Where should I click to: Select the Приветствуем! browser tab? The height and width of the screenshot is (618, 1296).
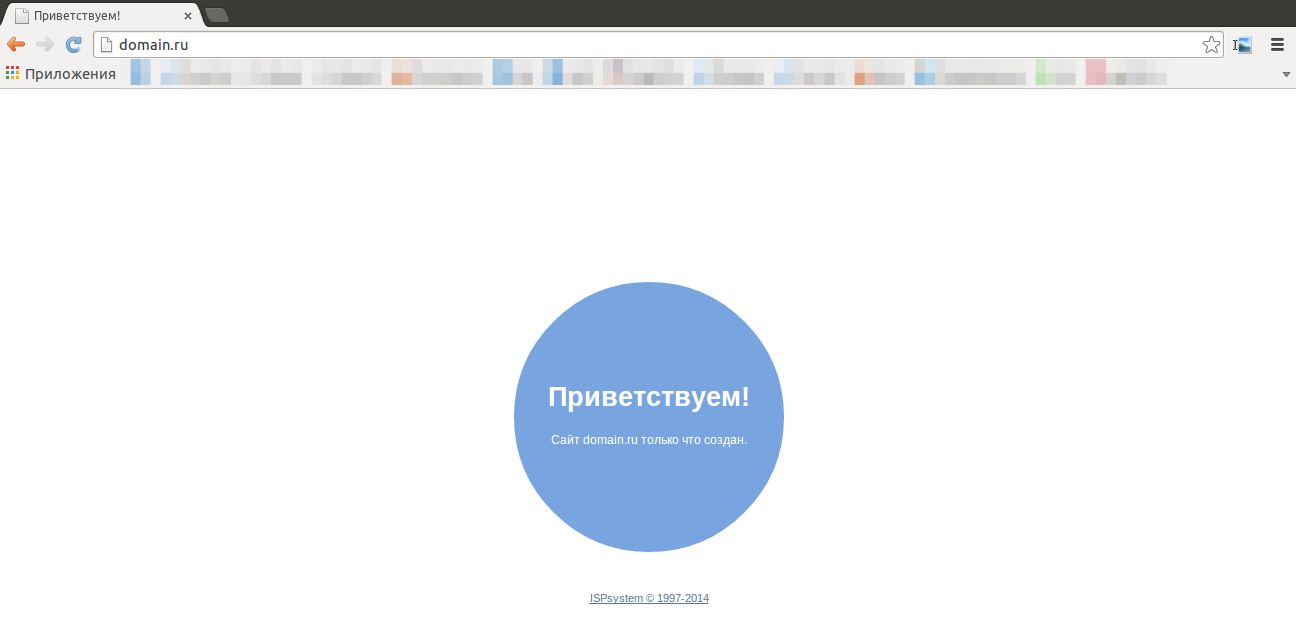point(90,16)
